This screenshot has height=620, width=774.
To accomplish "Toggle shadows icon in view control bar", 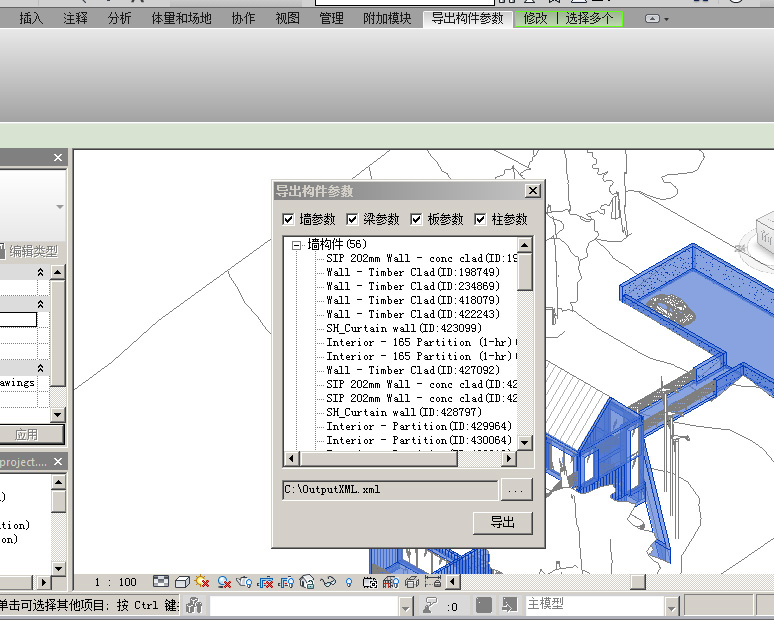I will click(x=224, y=582).
